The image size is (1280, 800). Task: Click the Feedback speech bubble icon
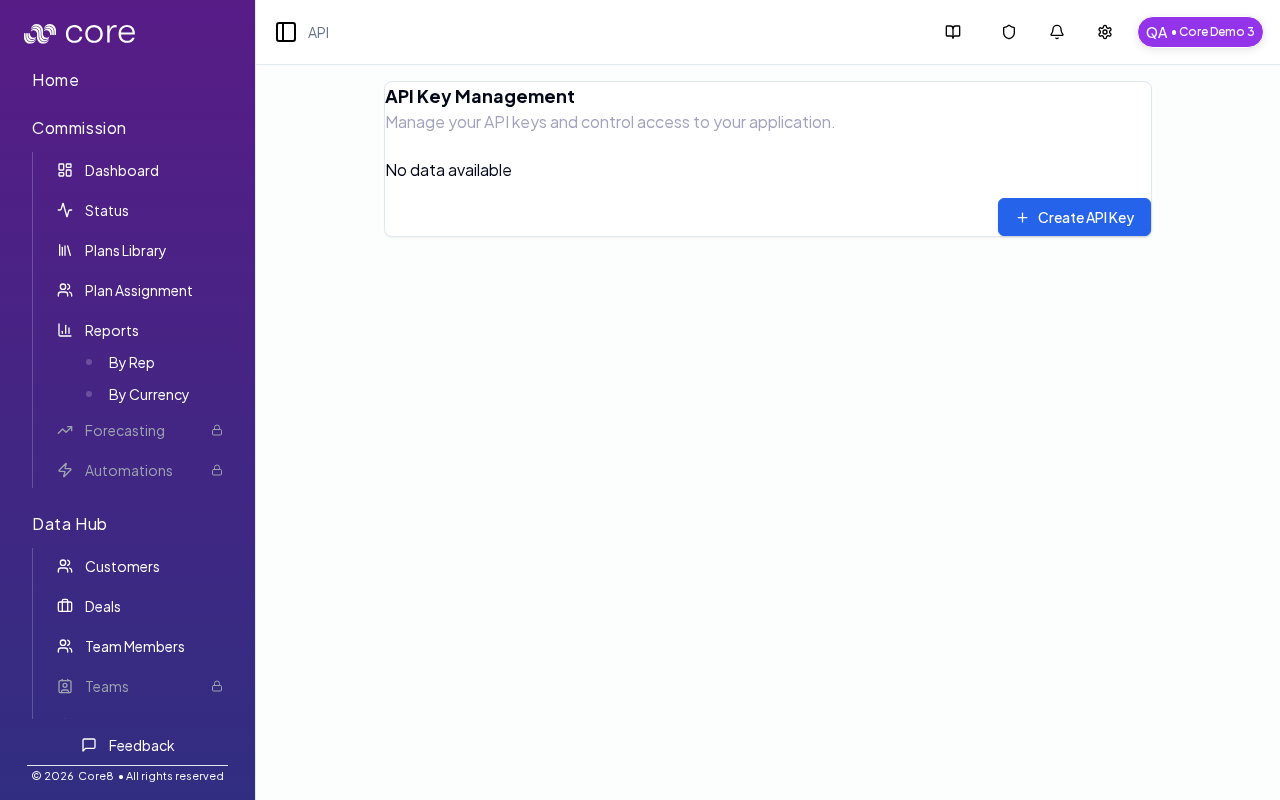click(x=89, y=745)
